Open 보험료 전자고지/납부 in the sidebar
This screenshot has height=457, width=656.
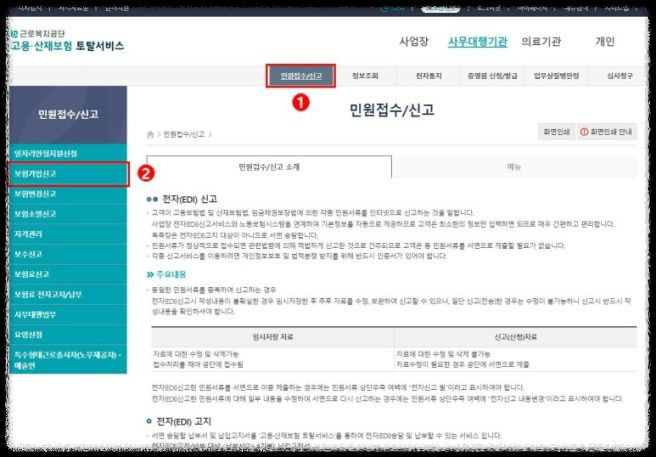68,294
